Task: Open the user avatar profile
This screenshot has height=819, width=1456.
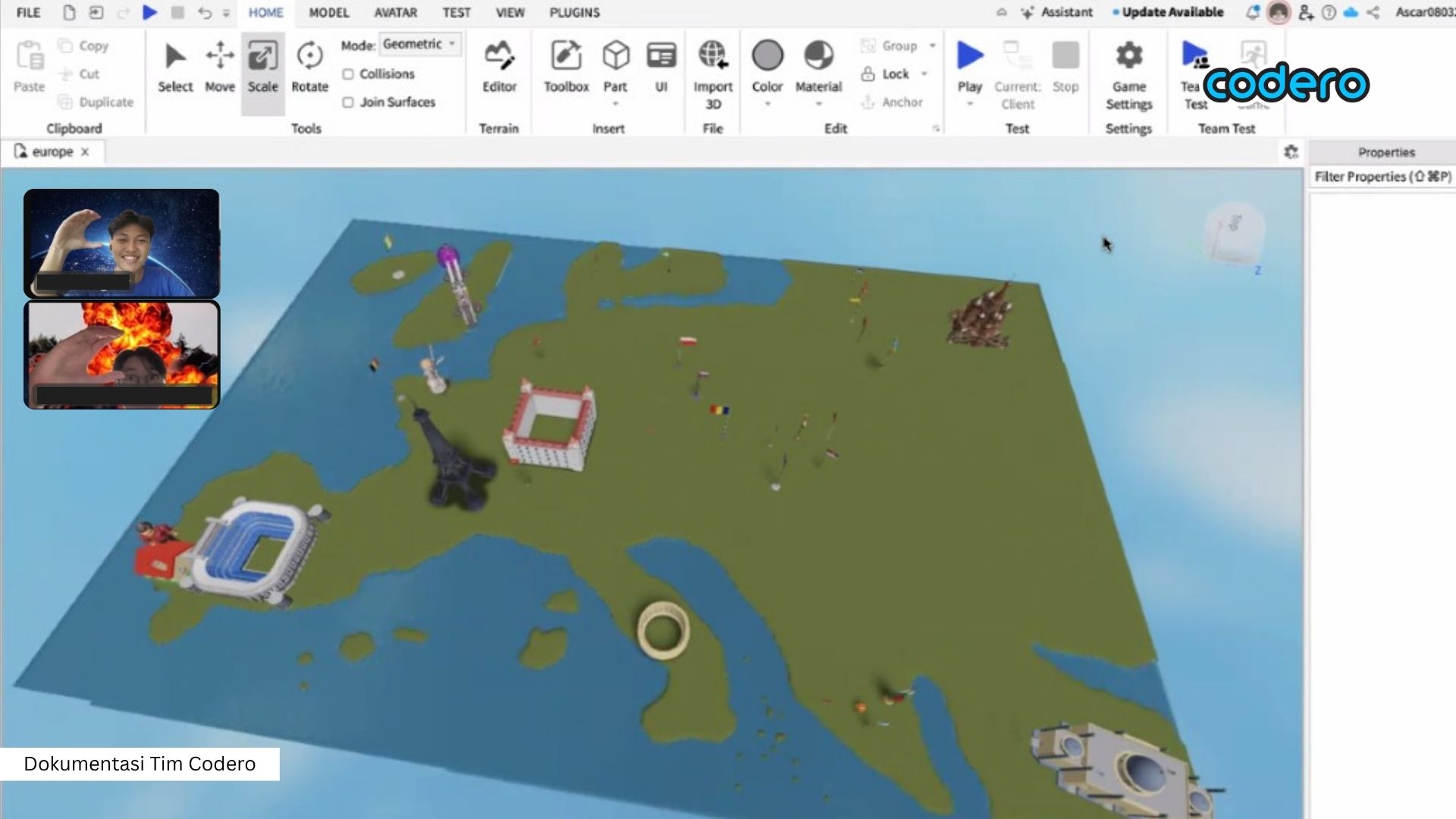Action: click(x=1279, y=13)
